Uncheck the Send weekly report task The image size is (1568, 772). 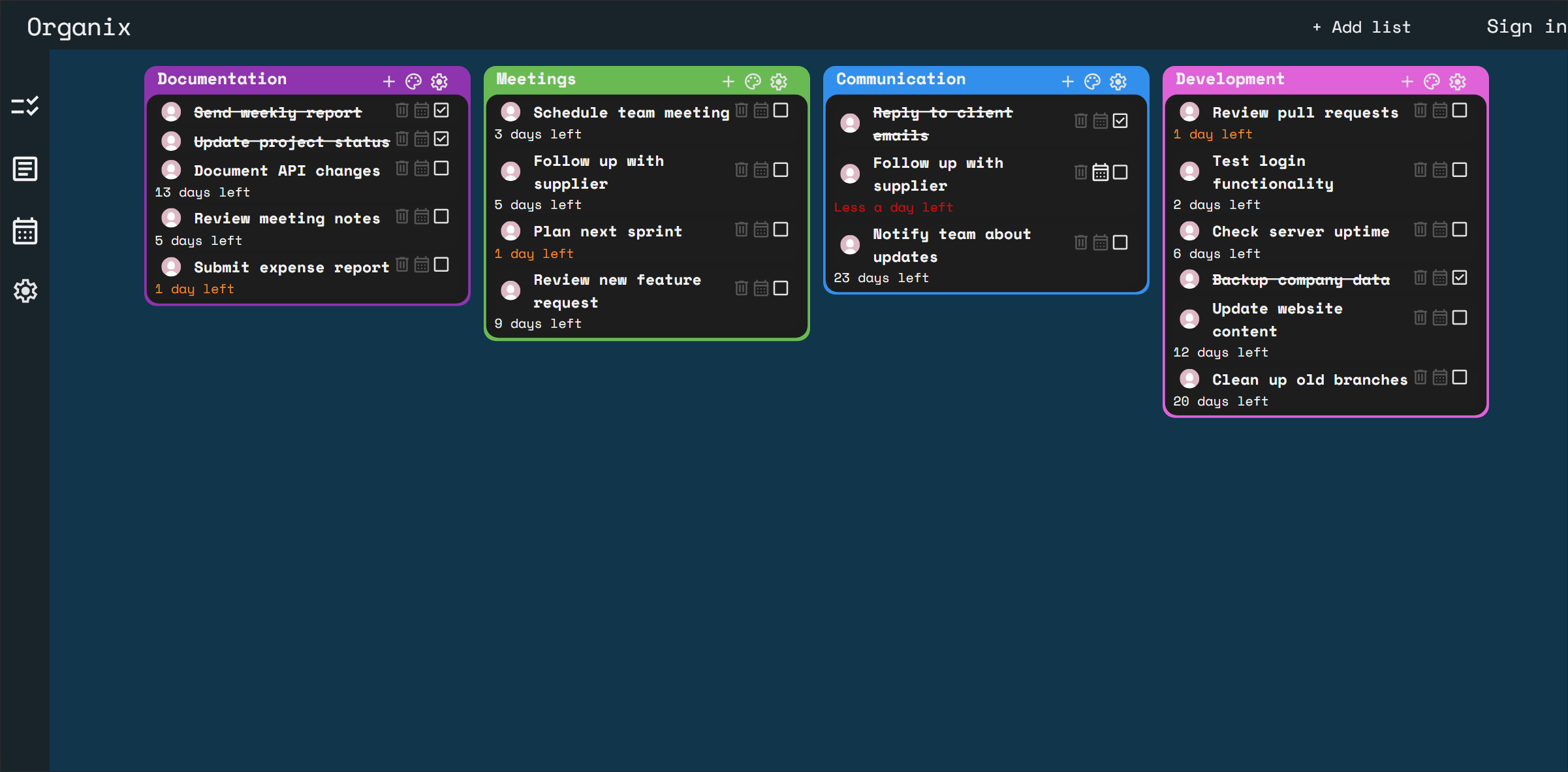441,110
